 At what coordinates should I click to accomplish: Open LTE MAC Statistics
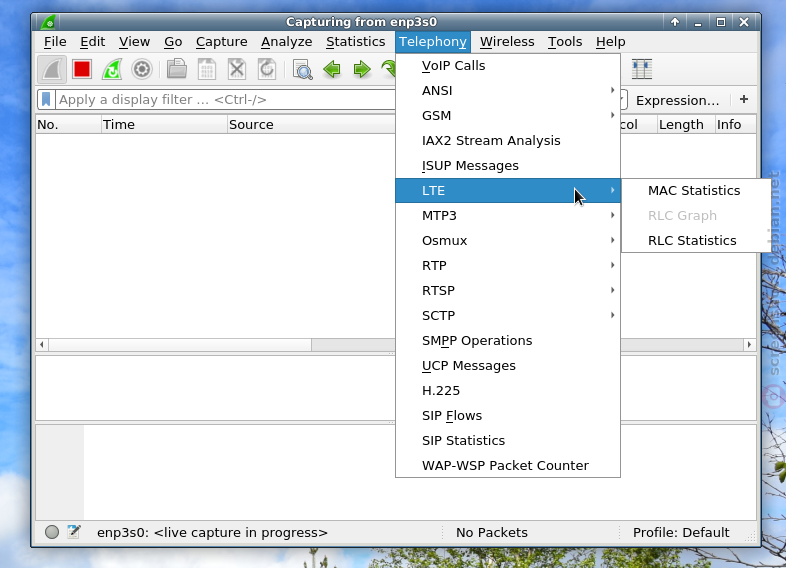click(x=696, y=191)
